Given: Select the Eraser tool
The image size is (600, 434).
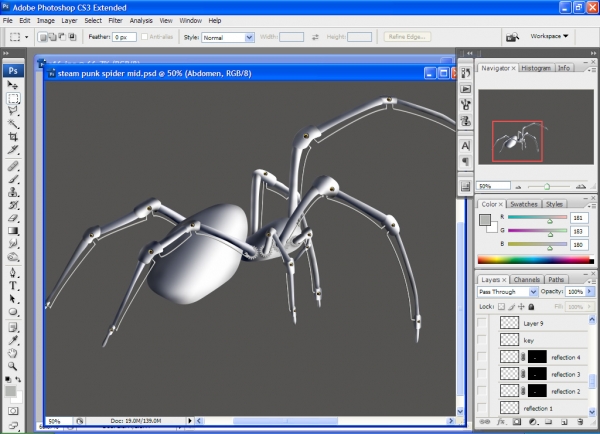Looking at the screenshot, I should click(13, 218).
